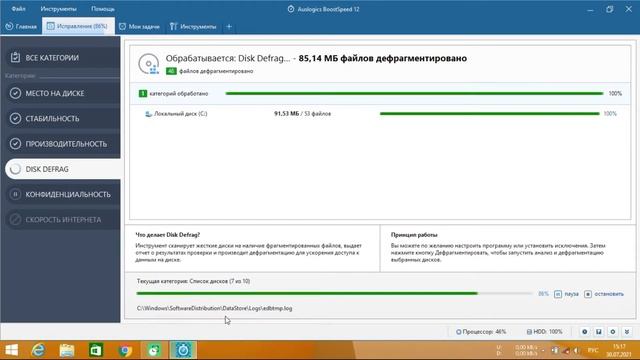The width and height of the screenshot is (640, 360).
Task: Click the save icon in status bar
Action: click(x=599, y=332)
